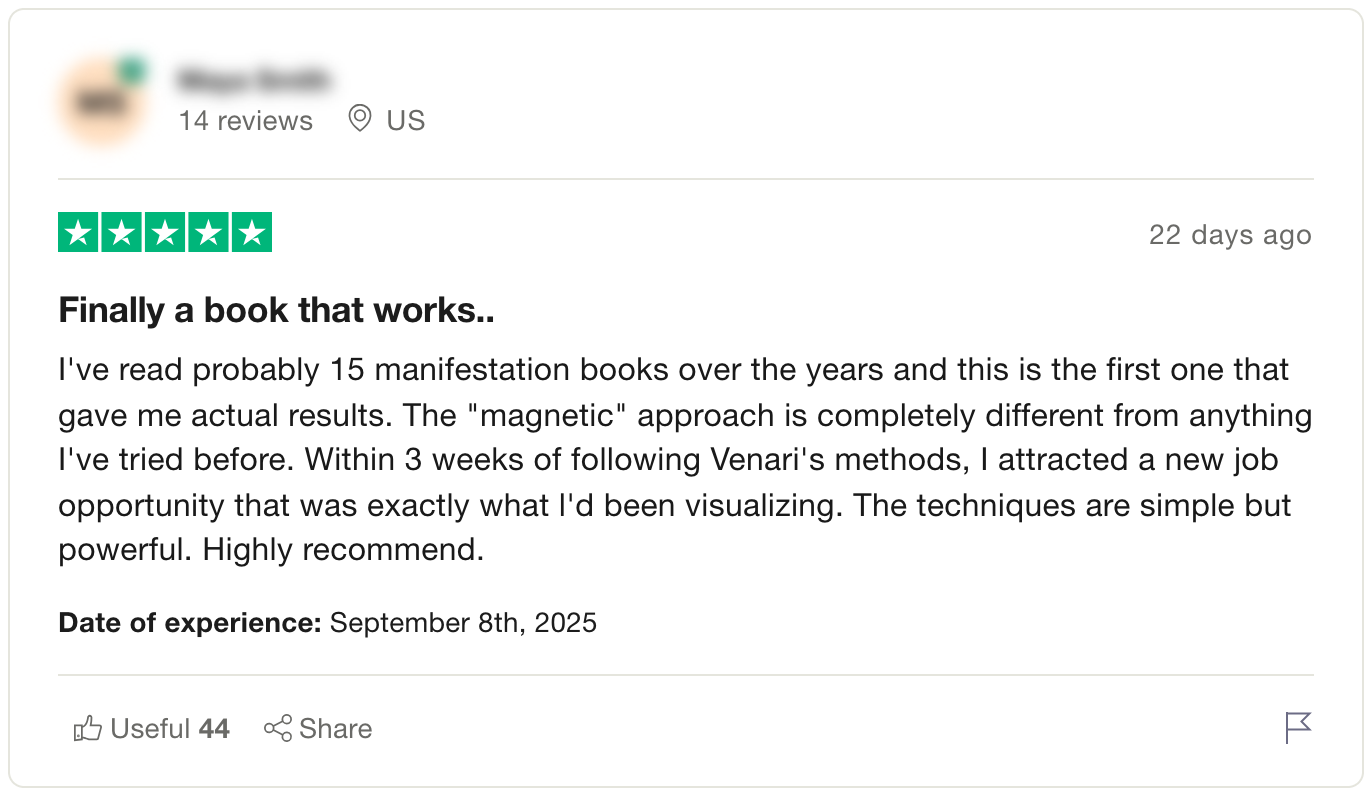The width and height of the screenshot is (1372, 796).
Task: Click the first green rating star
Action: pyautogui.click(x=79, y=234)
